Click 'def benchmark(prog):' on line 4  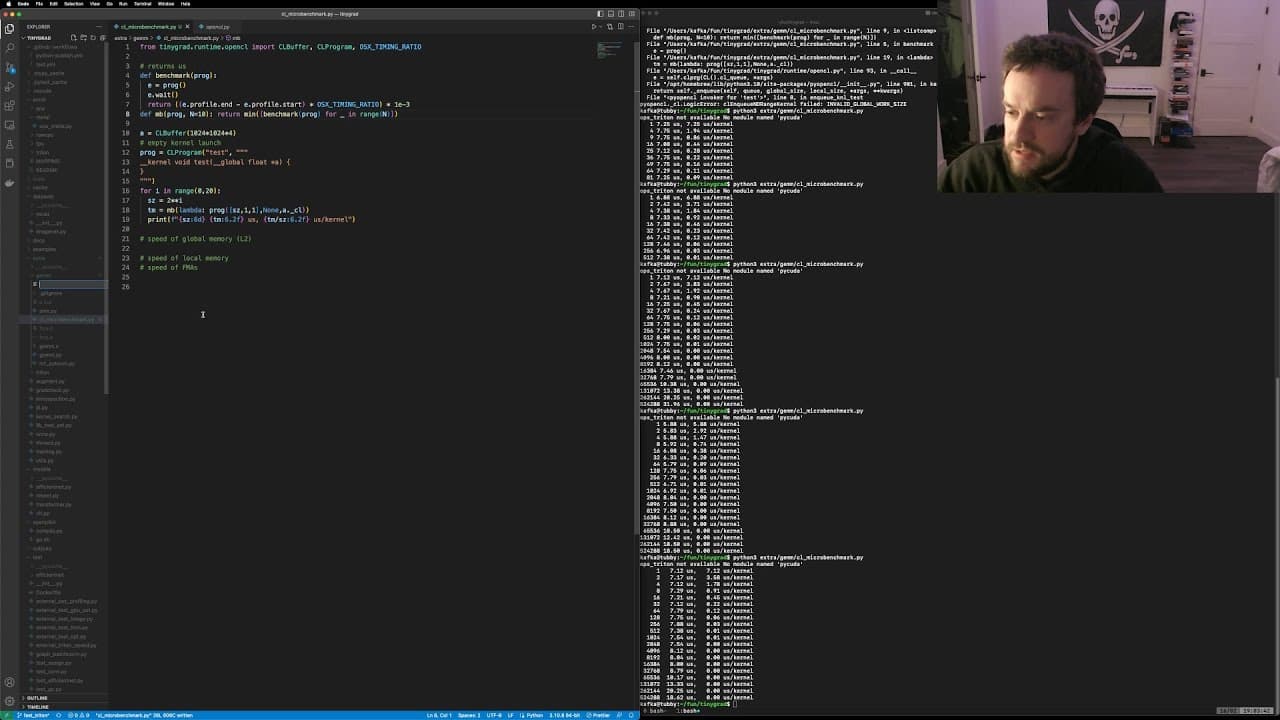178,75
